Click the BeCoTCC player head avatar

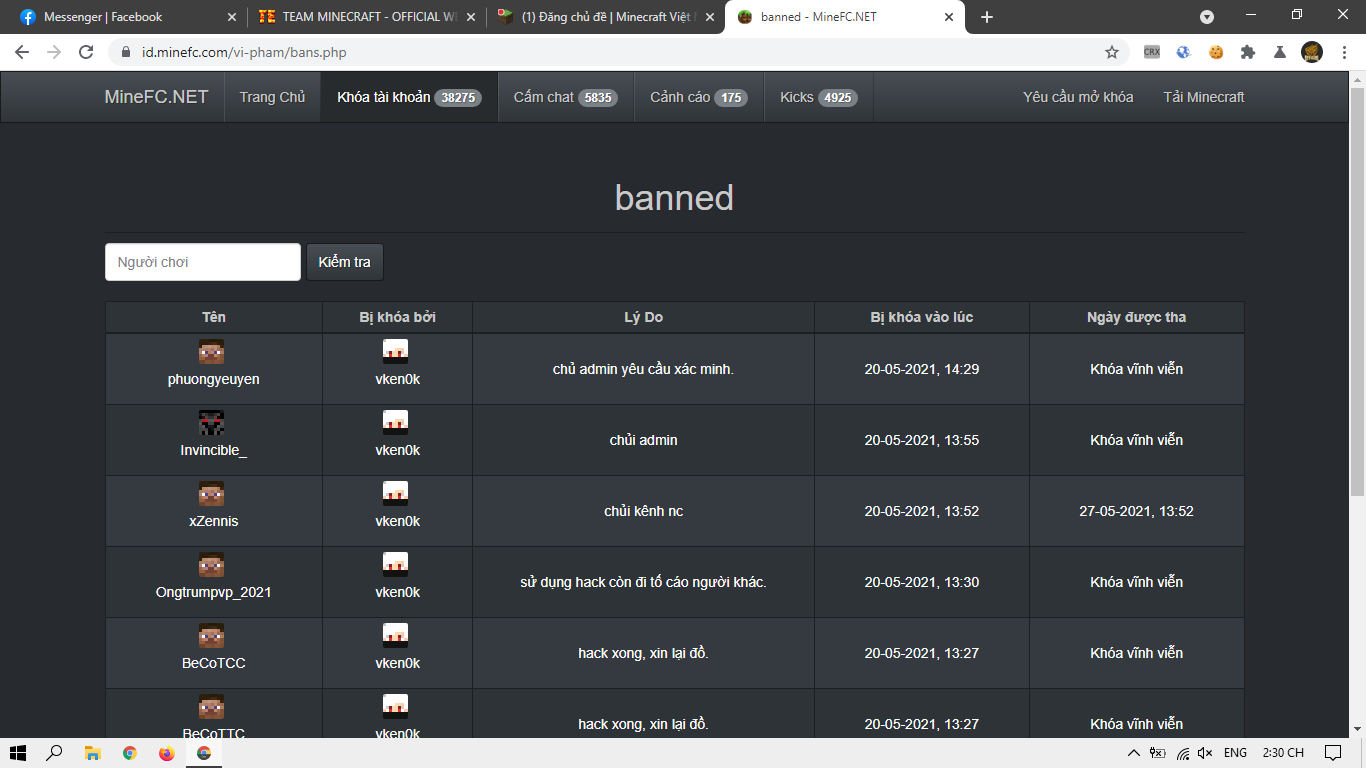212,635
